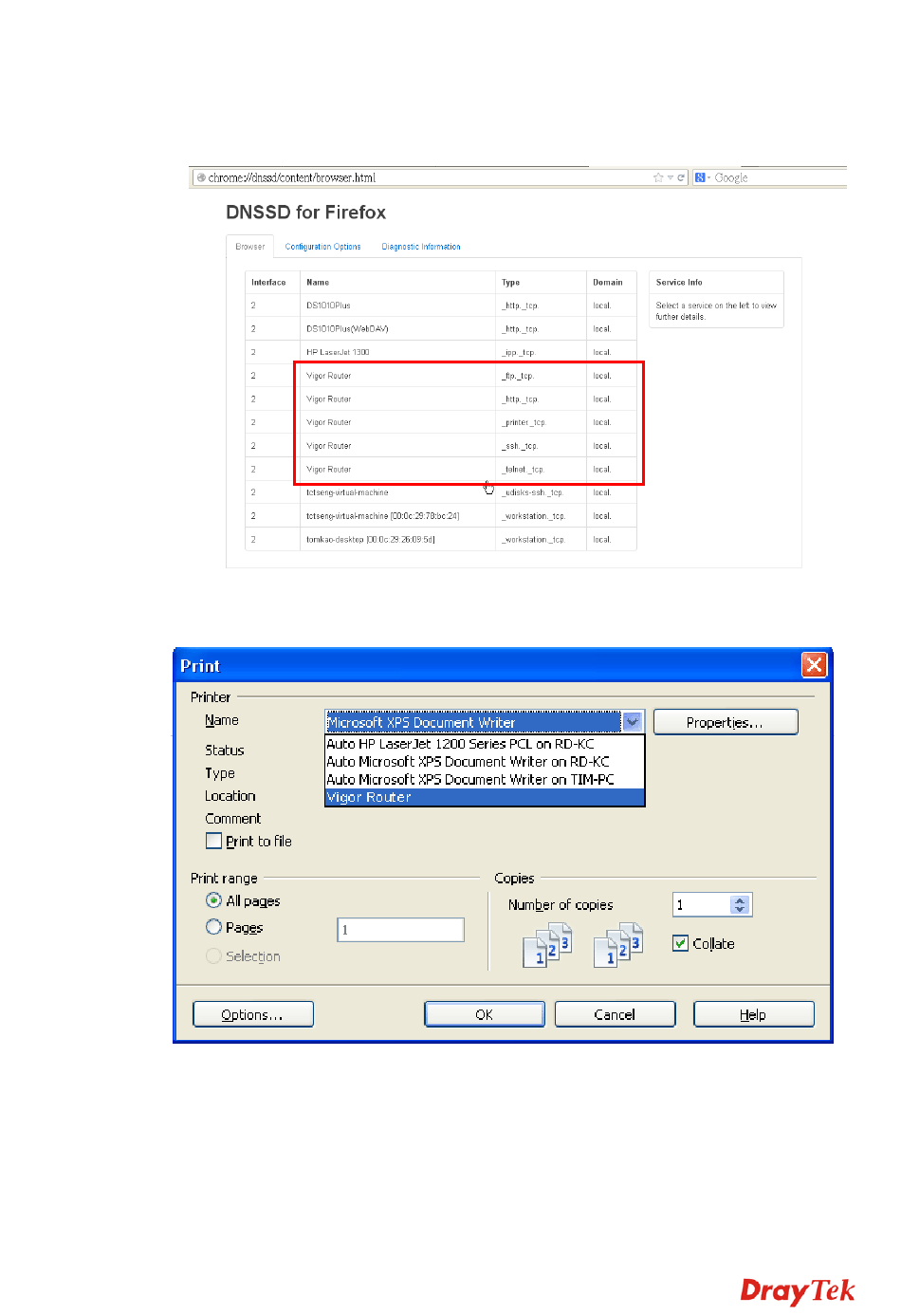Open the Configuration Options tab
This screenshot has width=901, height=1316.
[x=322, y=247]
